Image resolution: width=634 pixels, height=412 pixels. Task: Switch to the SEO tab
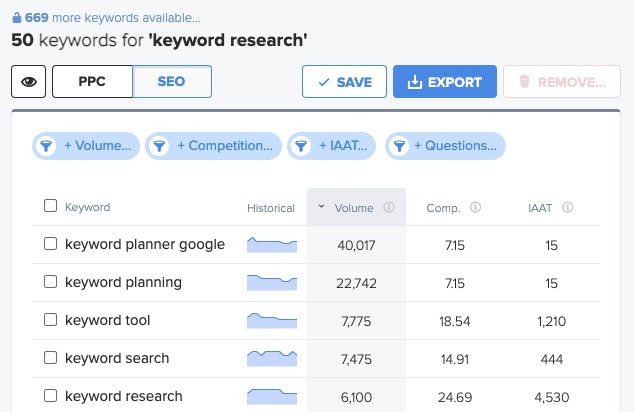172,82
